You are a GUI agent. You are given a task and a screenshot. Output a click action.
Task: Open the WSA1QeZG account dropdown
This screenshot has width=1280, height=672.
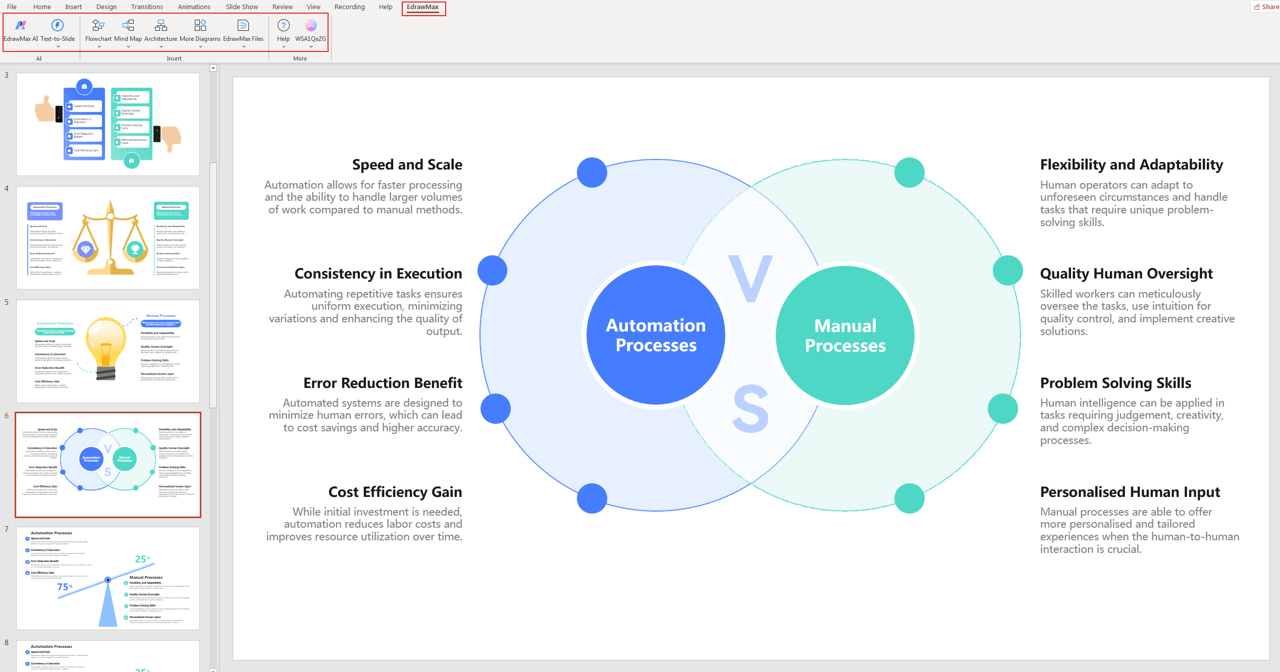pyautogui.click(x=311, y=47)
